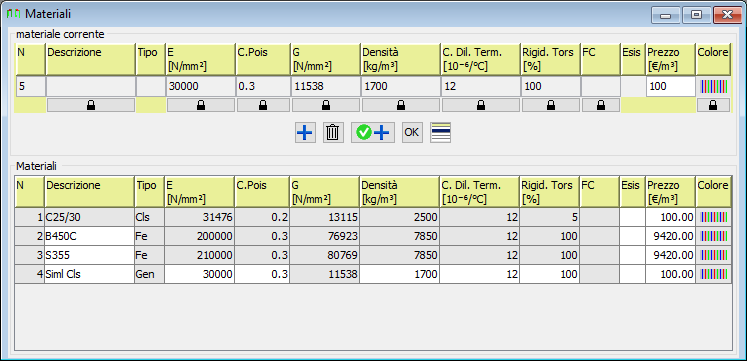Click the E value 200000

200,236
